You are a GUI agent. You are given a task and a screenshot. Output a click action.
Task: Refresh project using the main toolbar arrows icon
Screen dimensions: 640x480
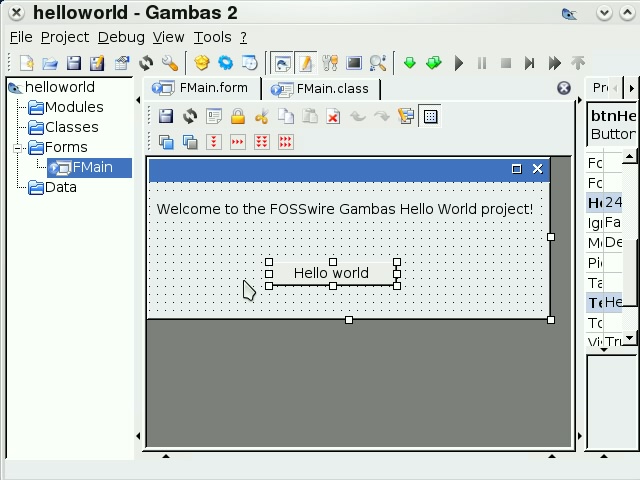146,63
